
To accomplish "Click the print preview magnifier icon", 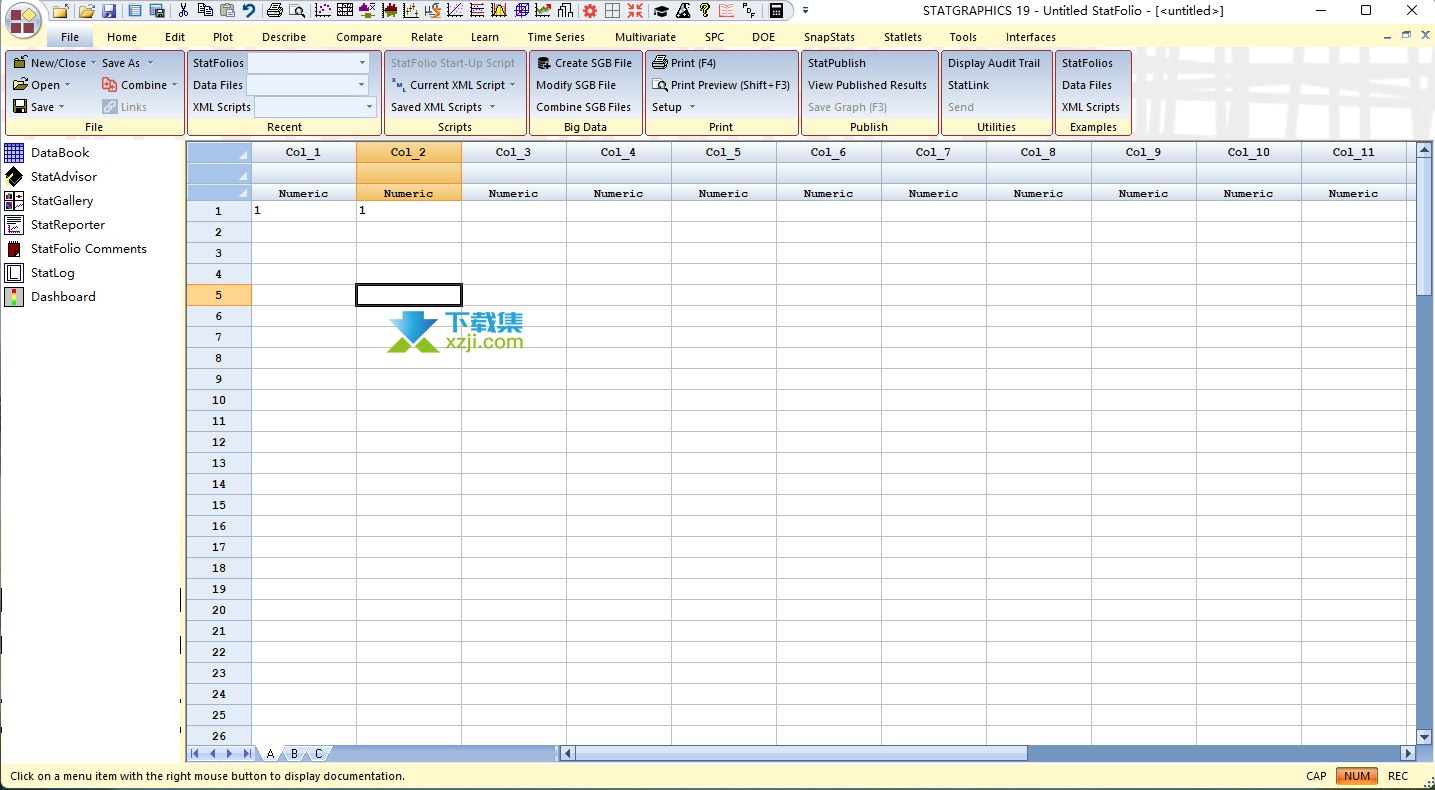I will point(297,11).
